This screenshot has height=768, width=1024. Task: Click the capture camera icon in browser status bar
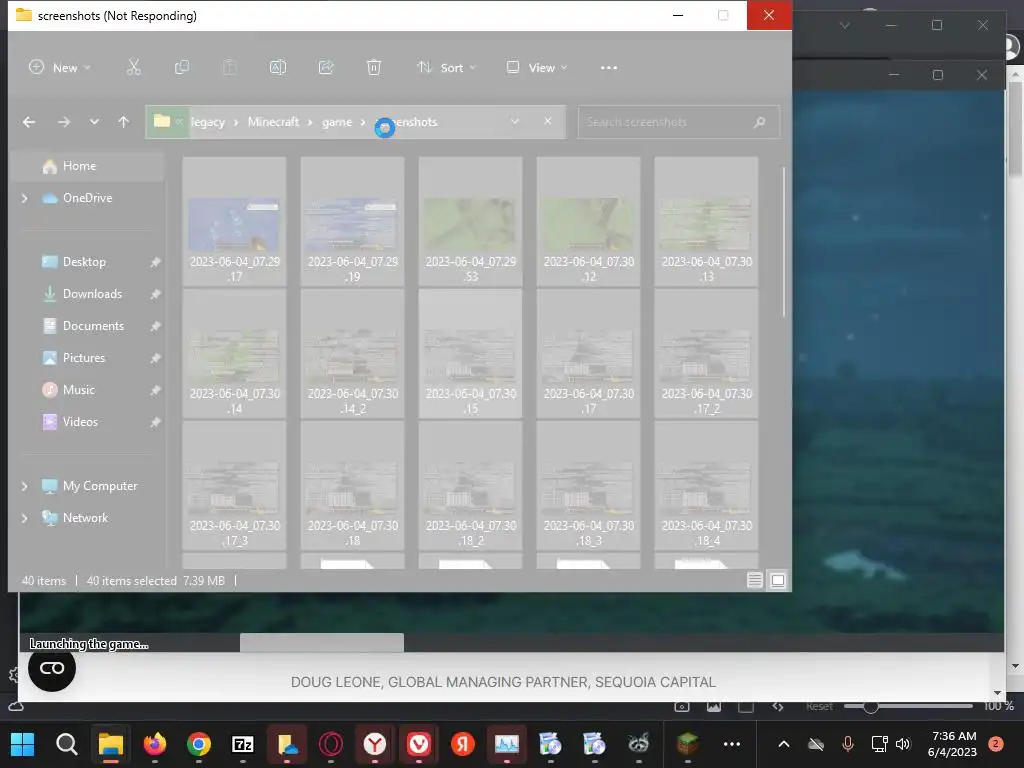coord(682,707)
